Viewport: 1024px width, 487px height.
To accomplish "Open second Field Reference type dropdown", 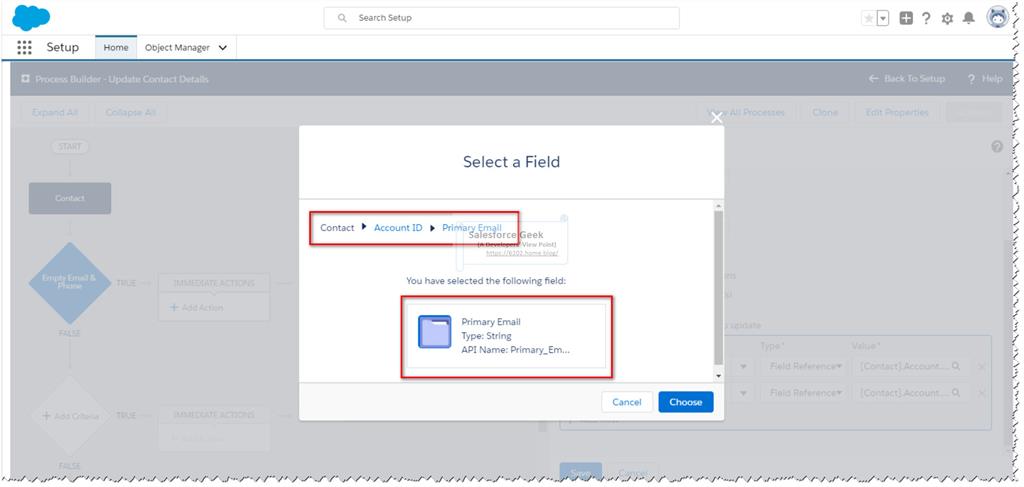I will (x=804, y=392).
